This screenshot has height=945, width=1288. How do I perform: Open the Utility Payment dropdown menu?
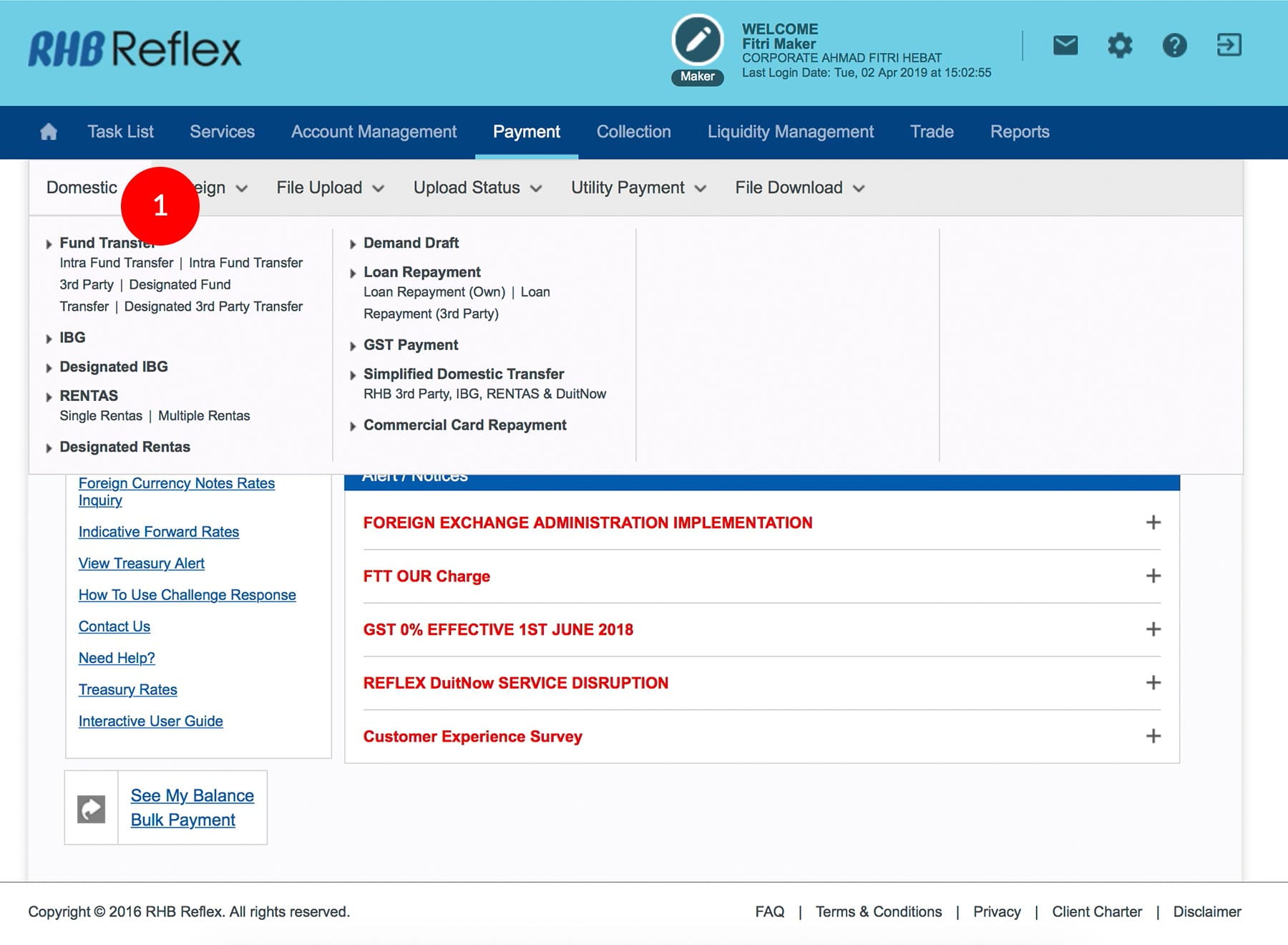click(x=638, y=188)
